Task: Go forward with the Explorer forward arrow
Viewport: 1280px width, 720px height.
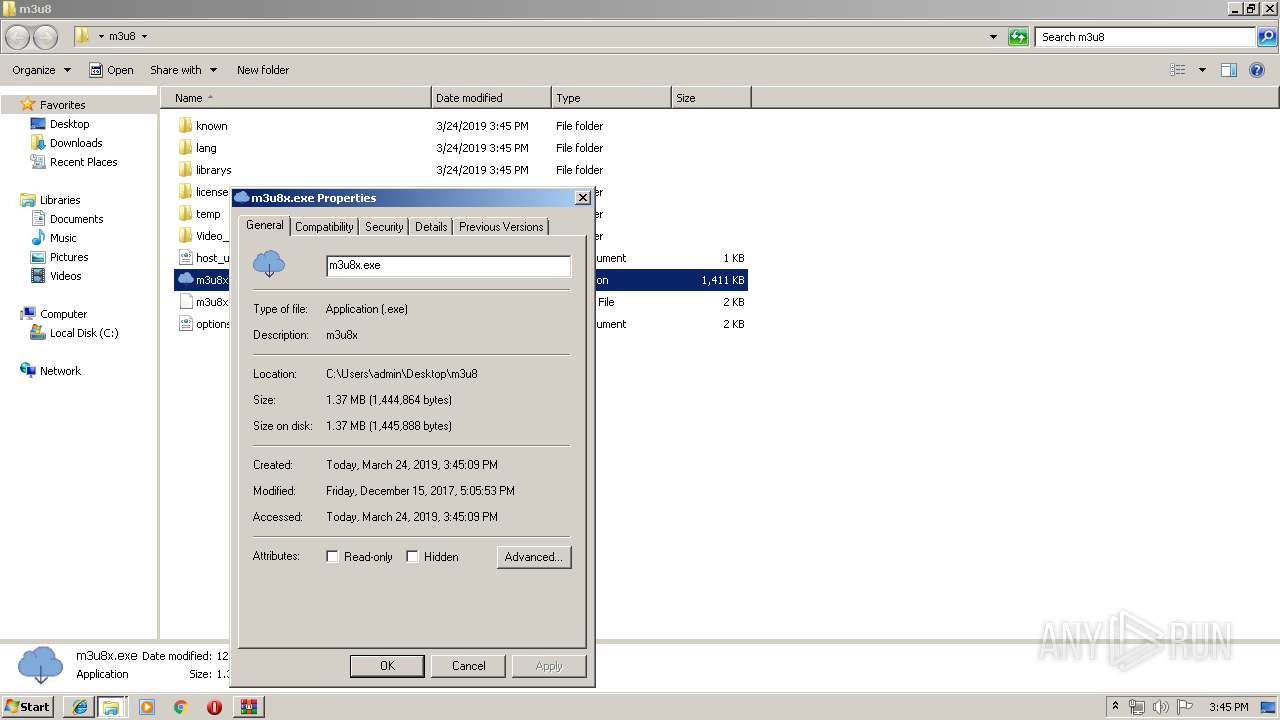Action: pyautogui.click(x=46, y=37)
